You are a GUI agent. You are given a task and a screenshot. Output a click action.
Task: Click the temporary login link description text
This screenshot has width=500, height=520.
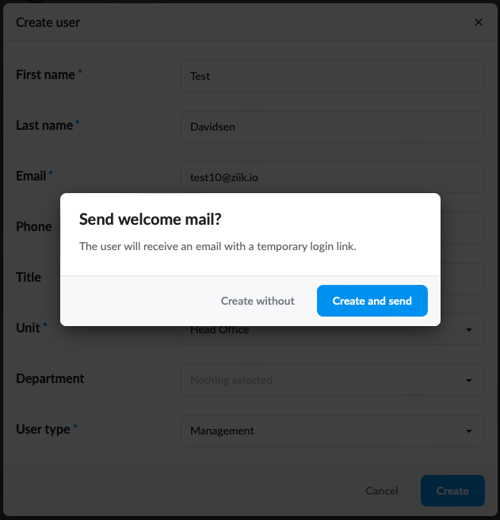[x=218, y=246]
